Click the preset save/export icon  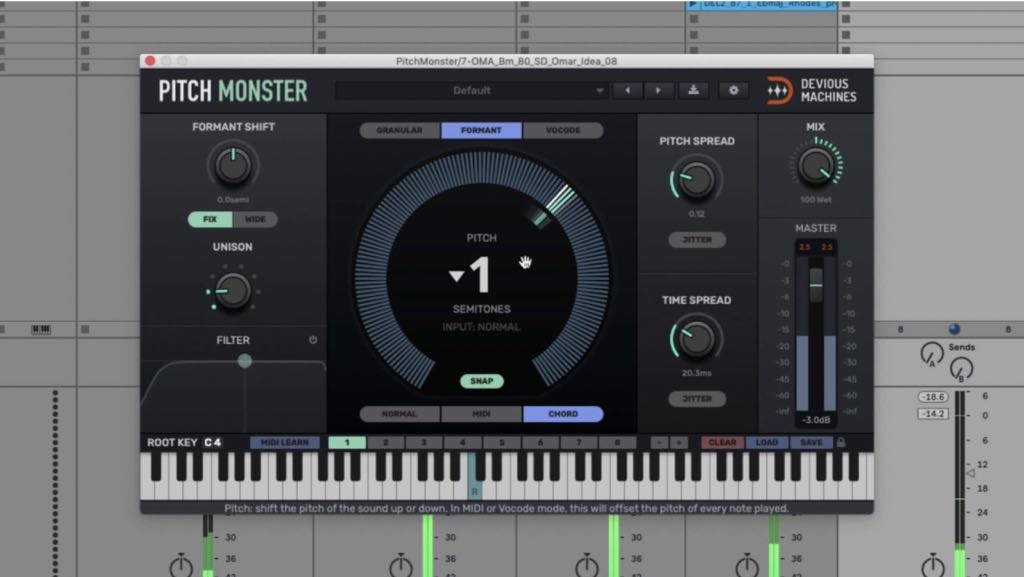pyautogui.click(x=695, y=90)
